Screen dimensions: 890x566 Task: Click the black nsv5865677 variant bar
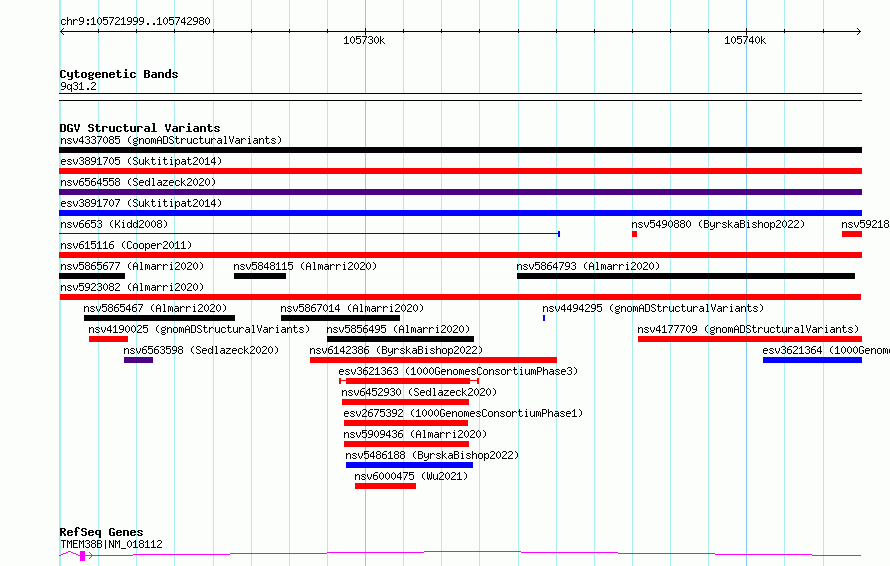pos(92,276)
